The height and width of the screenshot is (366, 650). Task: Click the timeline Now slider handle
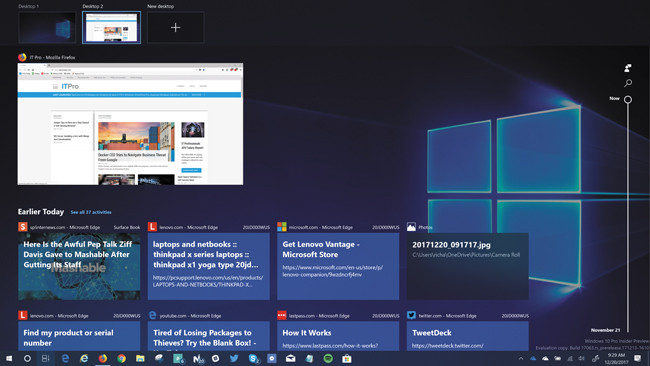(x=628, y=99)
